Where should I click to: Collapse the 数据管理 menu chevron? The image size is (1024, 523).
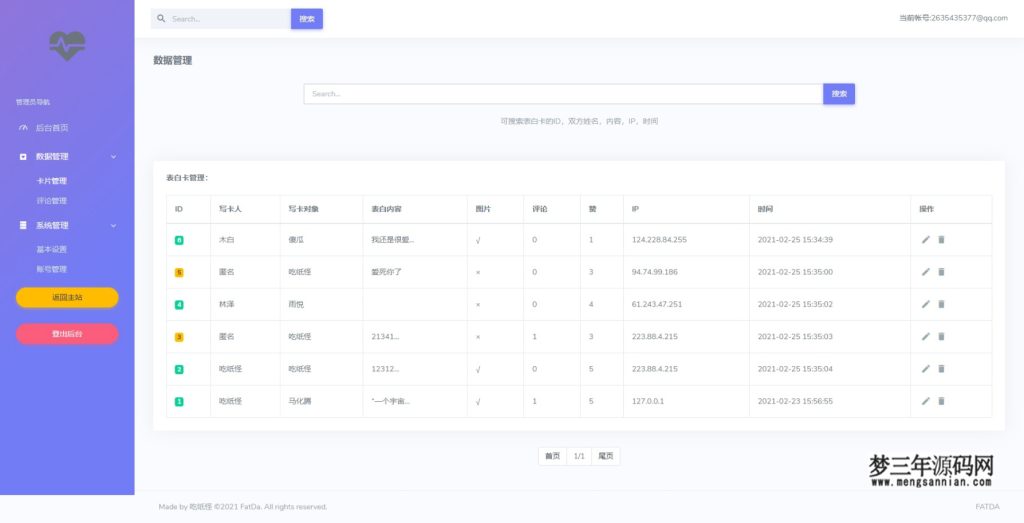point(114,157)
